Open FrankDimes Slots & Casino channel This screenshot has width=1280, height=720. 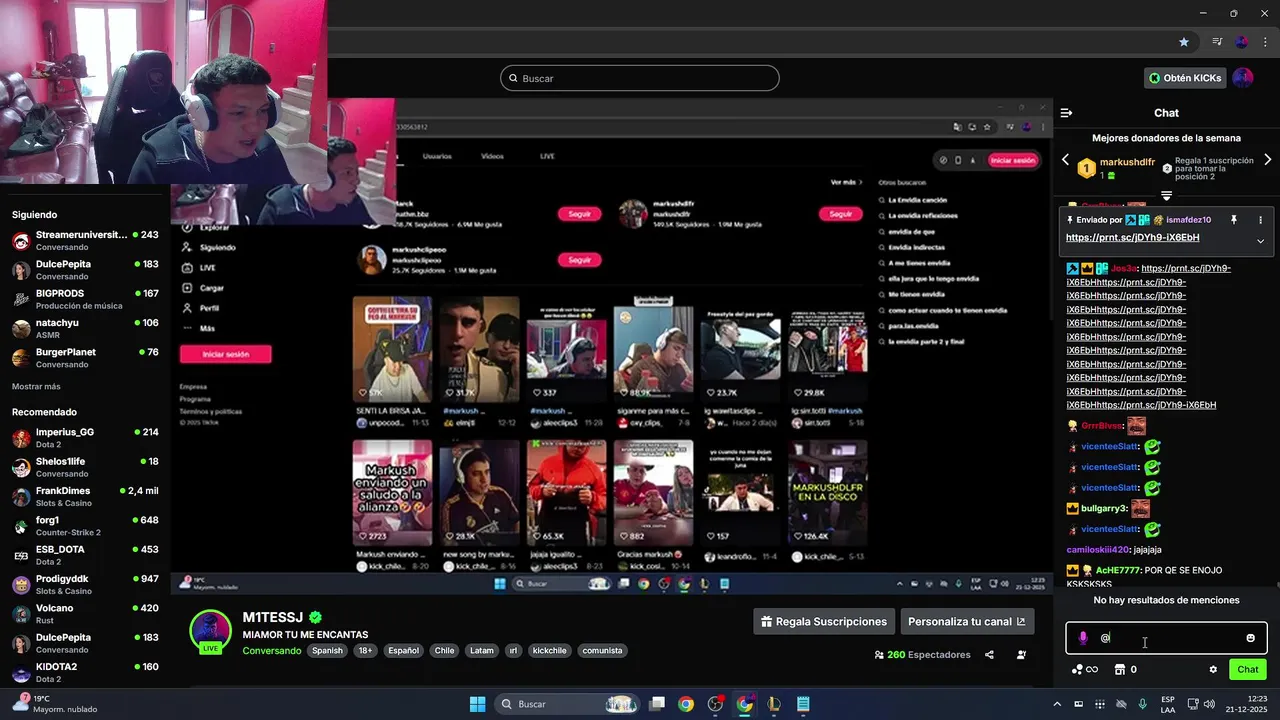pyautogui.click(x=85, y=496)
